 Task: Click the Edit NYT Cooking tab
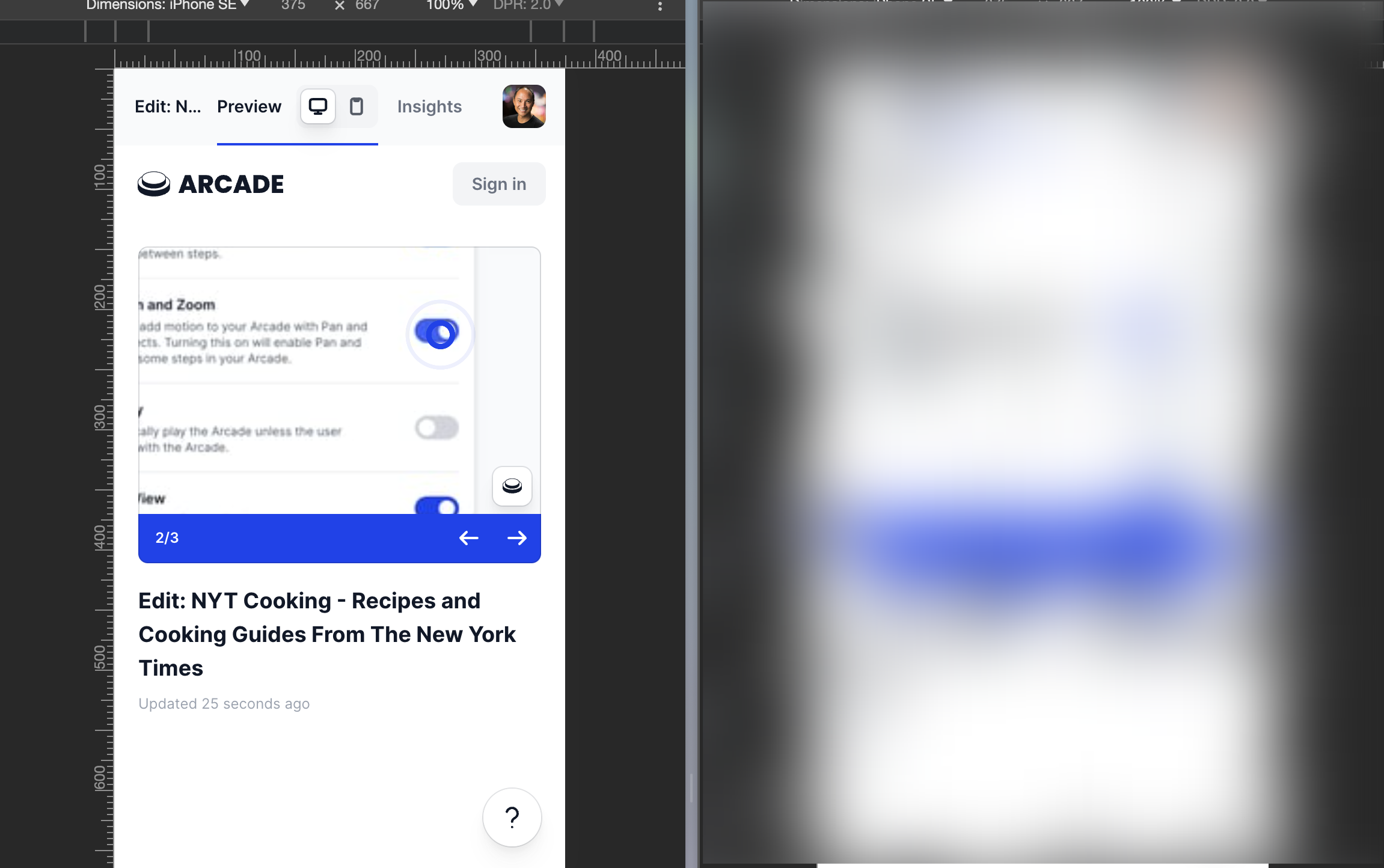[x=168, y=106]
